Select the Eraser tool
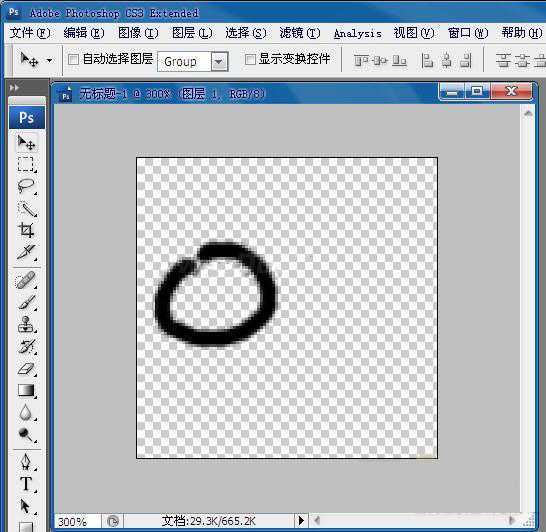Screen dimensions: 546x532 click(26, 369)
